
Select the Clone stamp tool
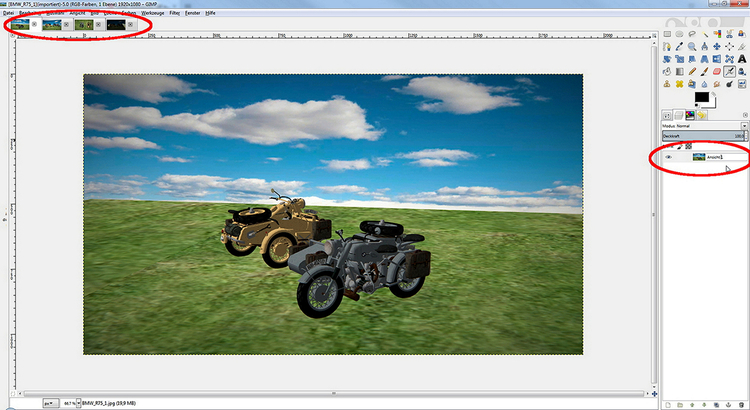(x=667, y=84)
